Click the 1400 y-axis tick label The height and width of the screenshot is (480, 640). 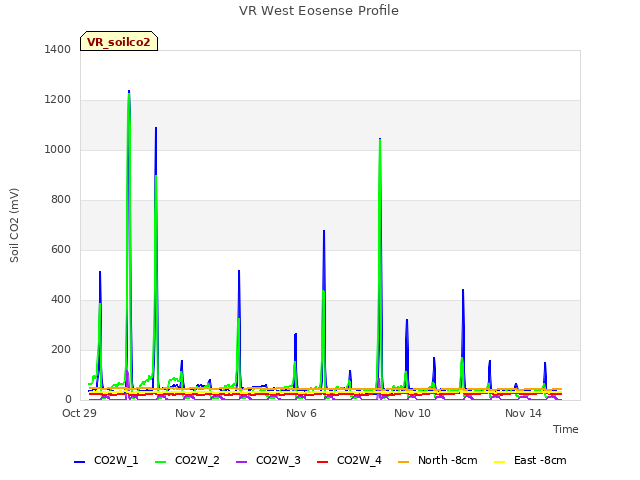click(x=58, y=49)
